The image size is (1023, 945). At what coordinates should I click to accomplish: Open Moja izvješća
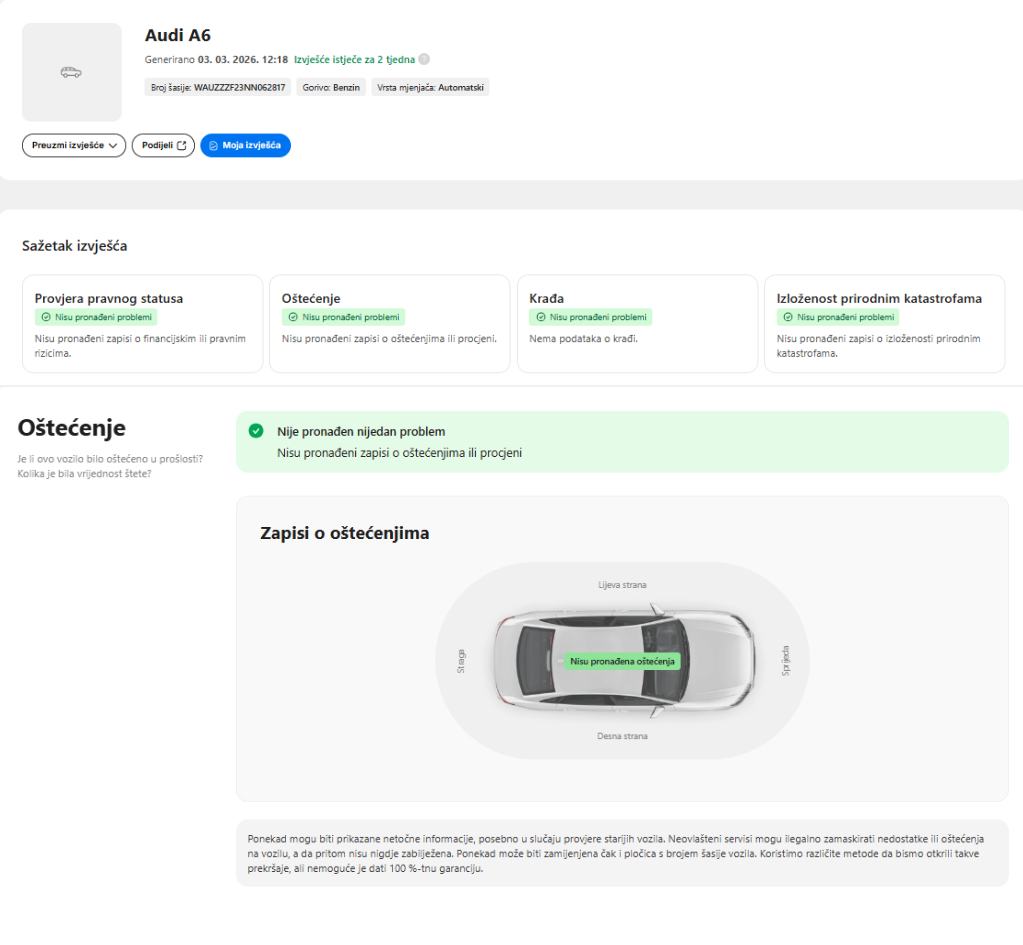[245, 145]
